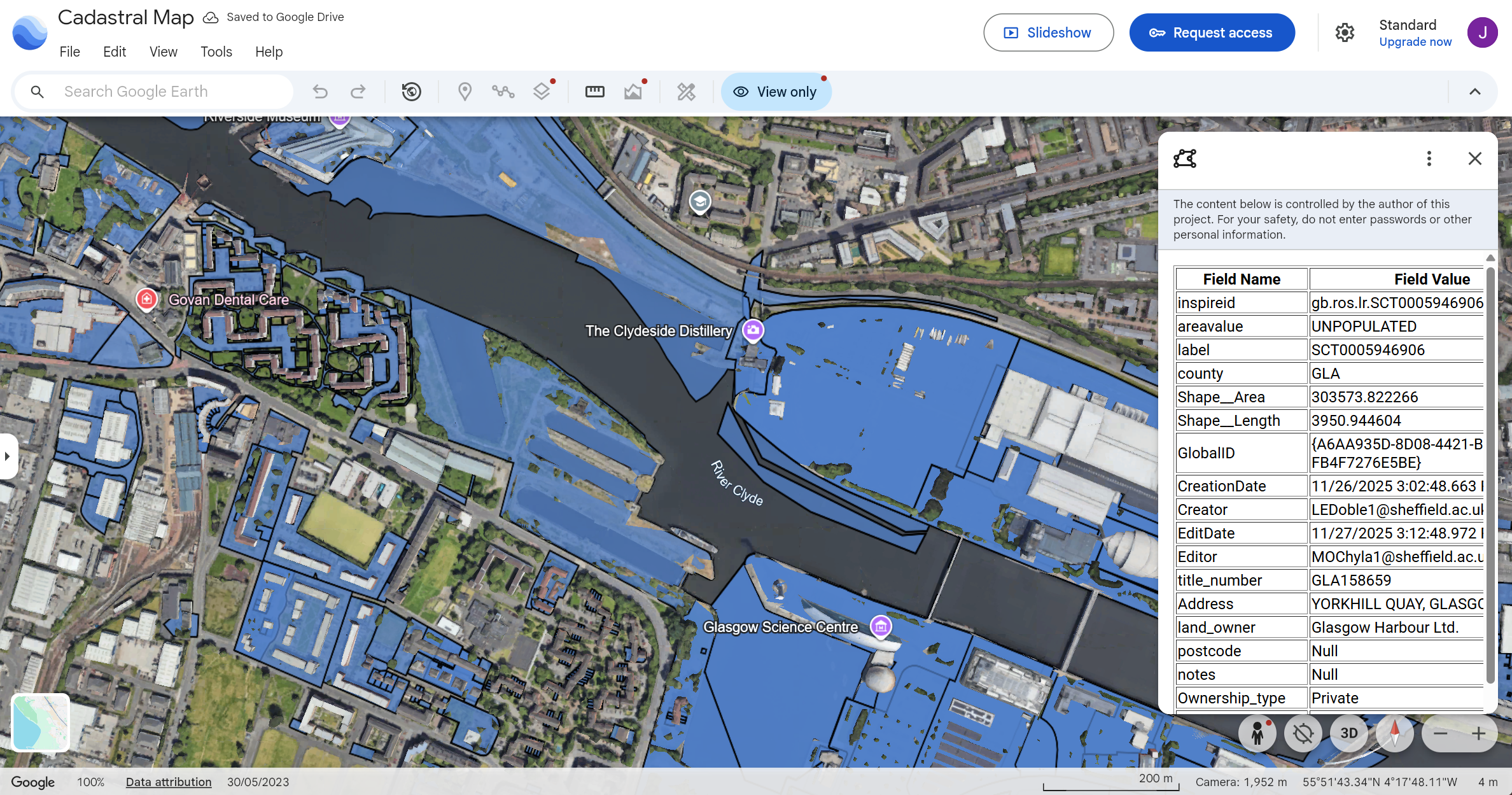The height and width of the screenshot is (795, 1512).
Task: Click the compass to reset north
Action: [1394, 733]
